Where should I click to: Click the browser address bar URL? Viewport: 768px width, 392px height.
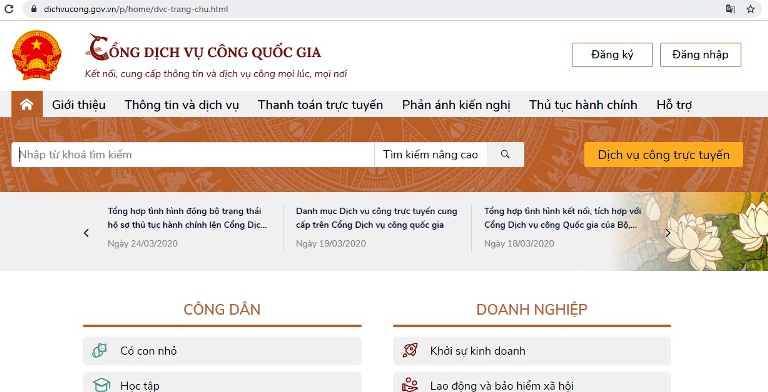(136, 9)
